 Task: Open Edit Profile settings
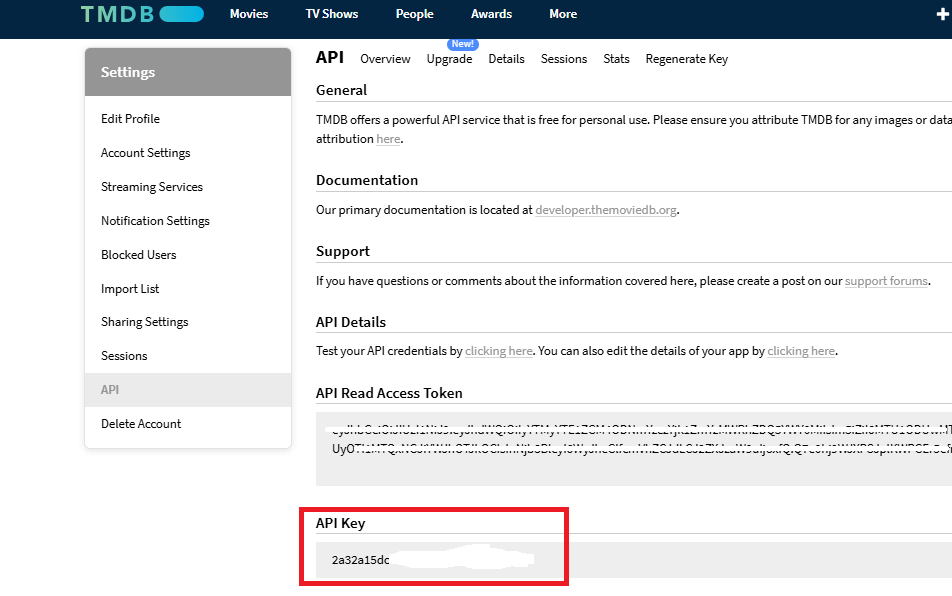130,118
